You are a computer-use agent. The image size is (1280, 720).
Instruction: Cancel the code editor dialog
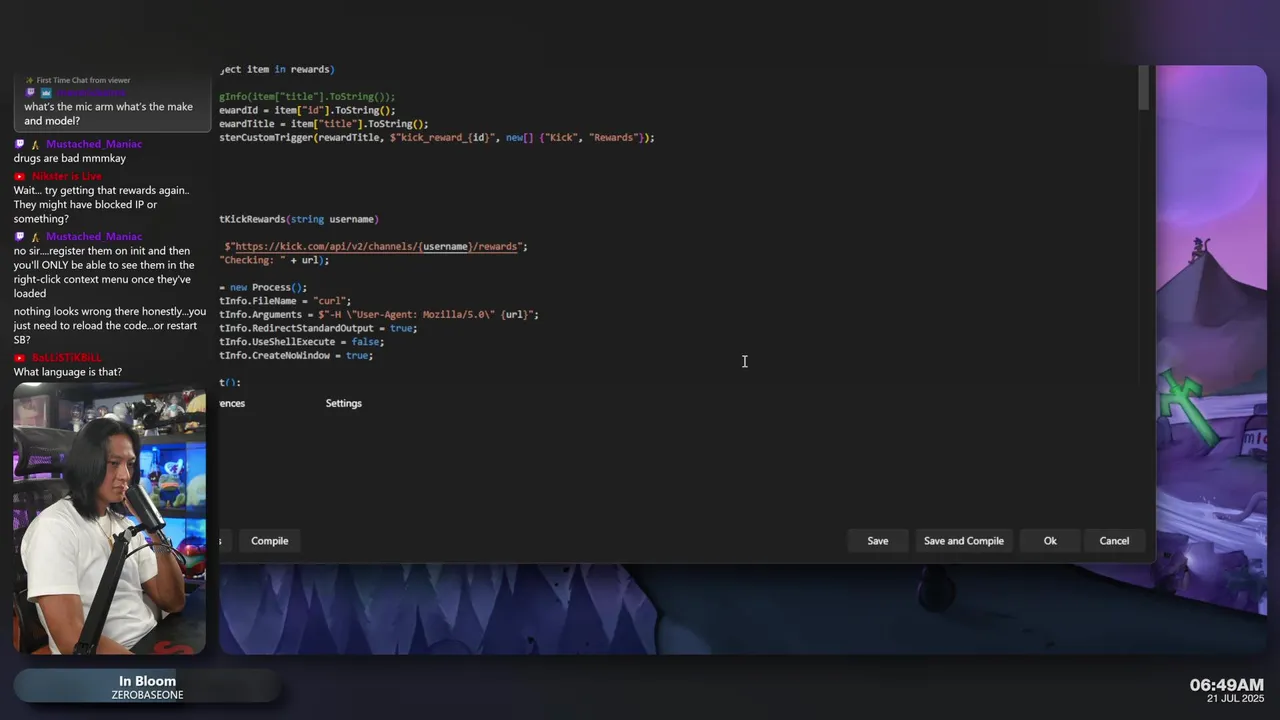click(1114, 541)
